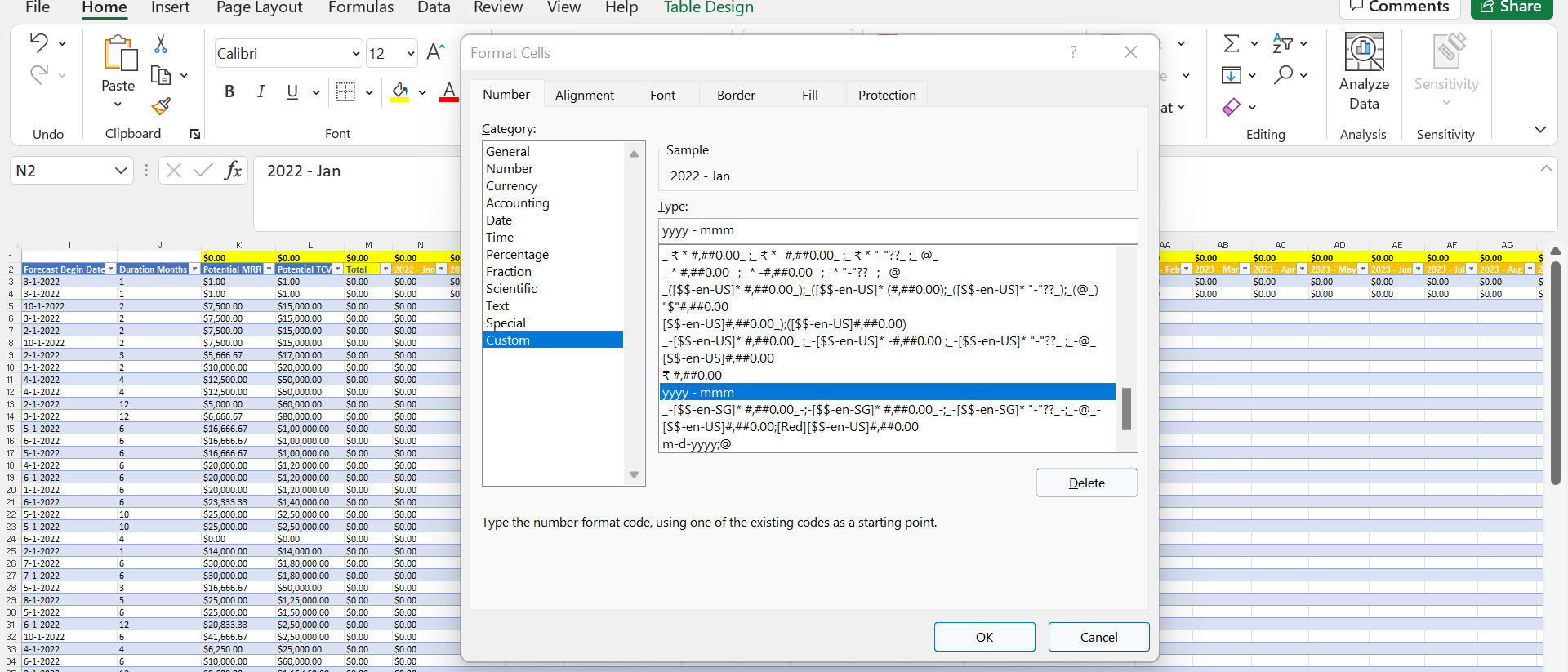Click the Redo arrow icon

[x=38, y=75]
